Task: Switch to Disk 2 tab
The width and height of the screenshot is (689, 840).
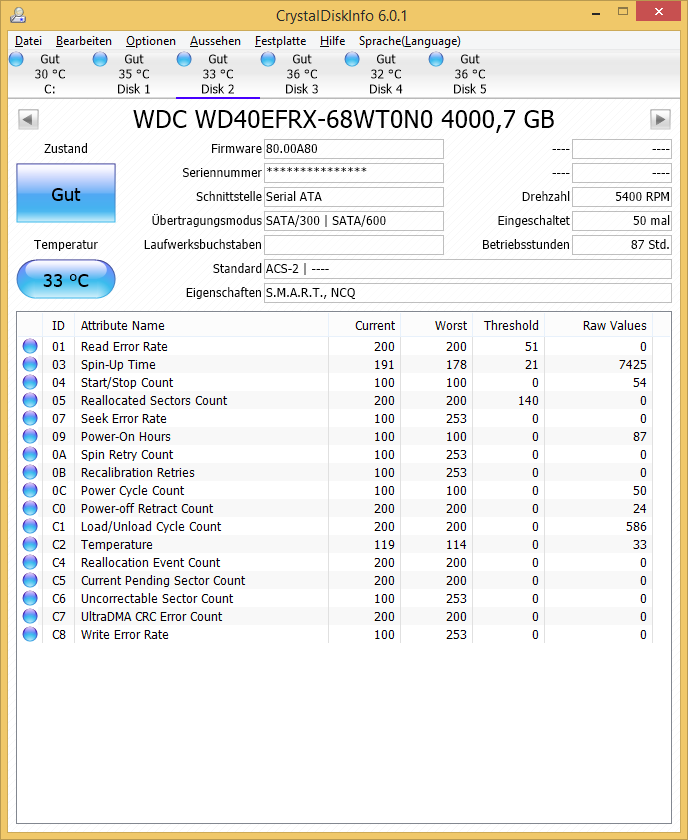Action: click(x=218, y=74)
